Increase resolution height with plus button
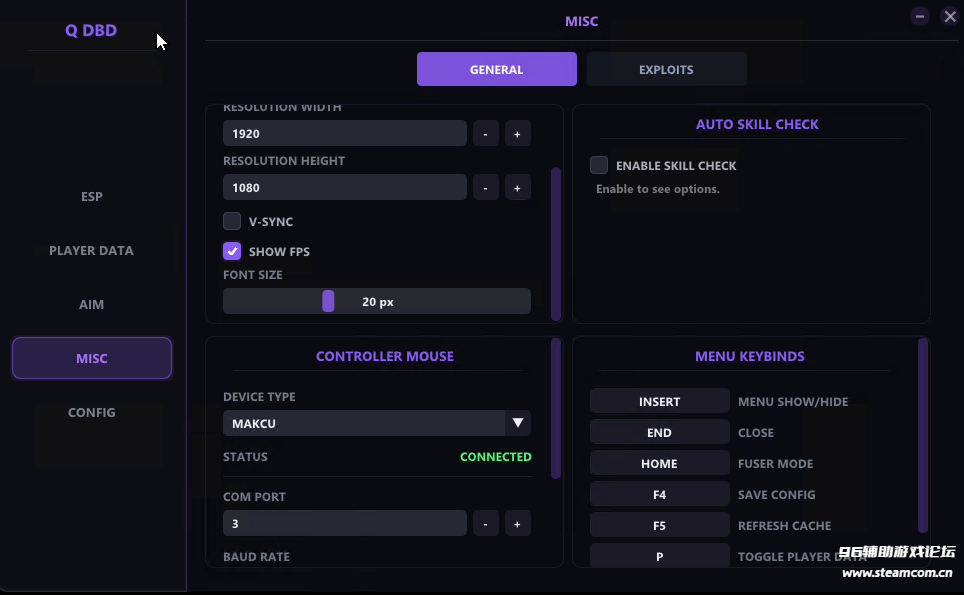964x595 pixels. [x=517, y=187]
